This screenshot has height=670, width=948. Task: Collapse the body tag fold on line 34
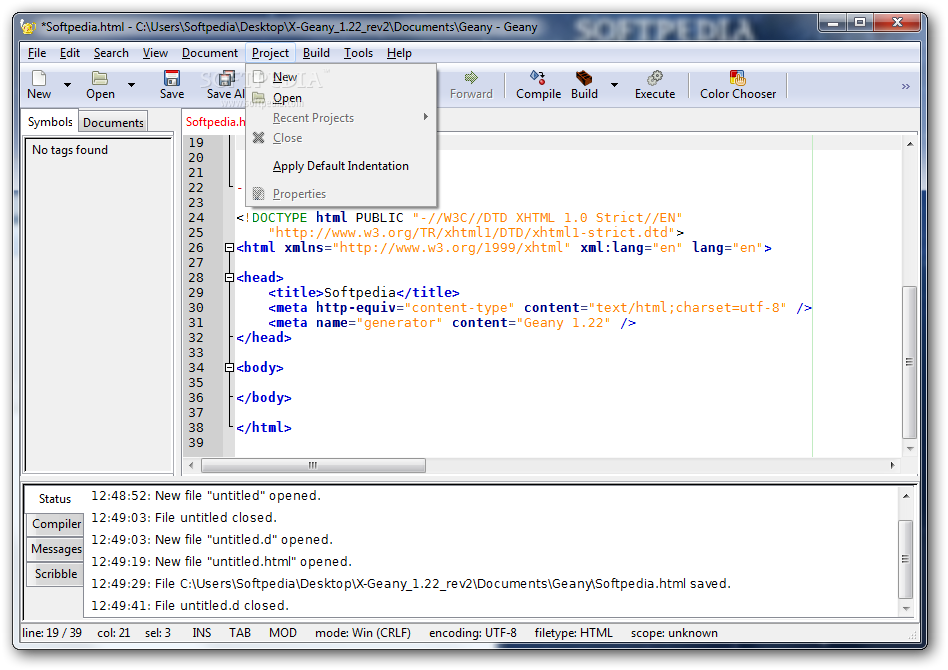click(x=229, y=368)
